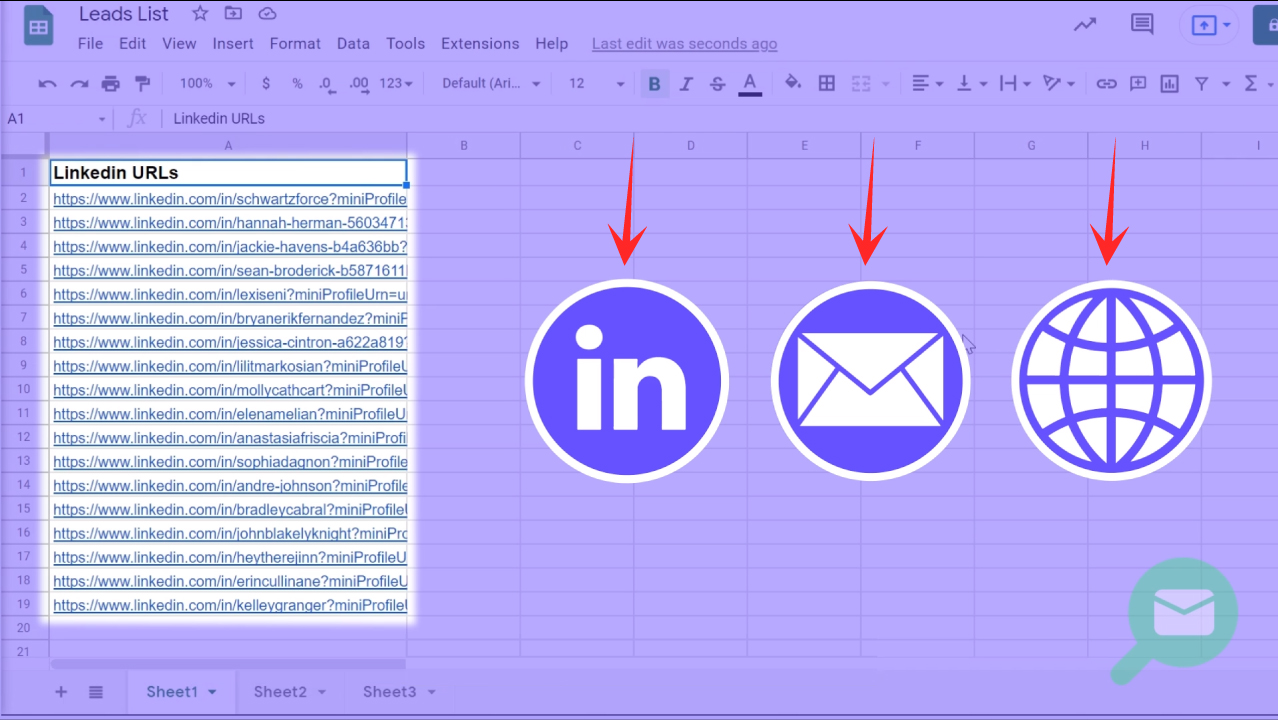1278x720 pixels.
Task: Open the font family dropdown
Action: tap(491, 84)
